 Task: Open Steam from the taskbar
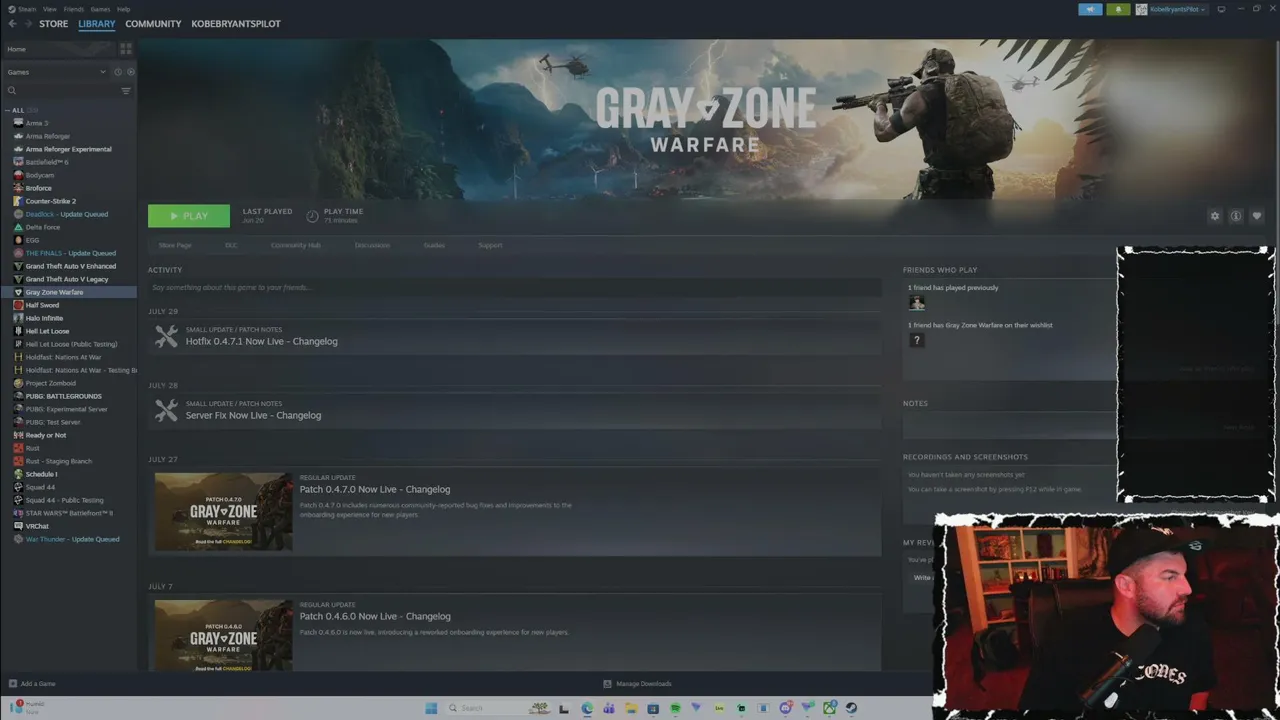coord(851,708)
